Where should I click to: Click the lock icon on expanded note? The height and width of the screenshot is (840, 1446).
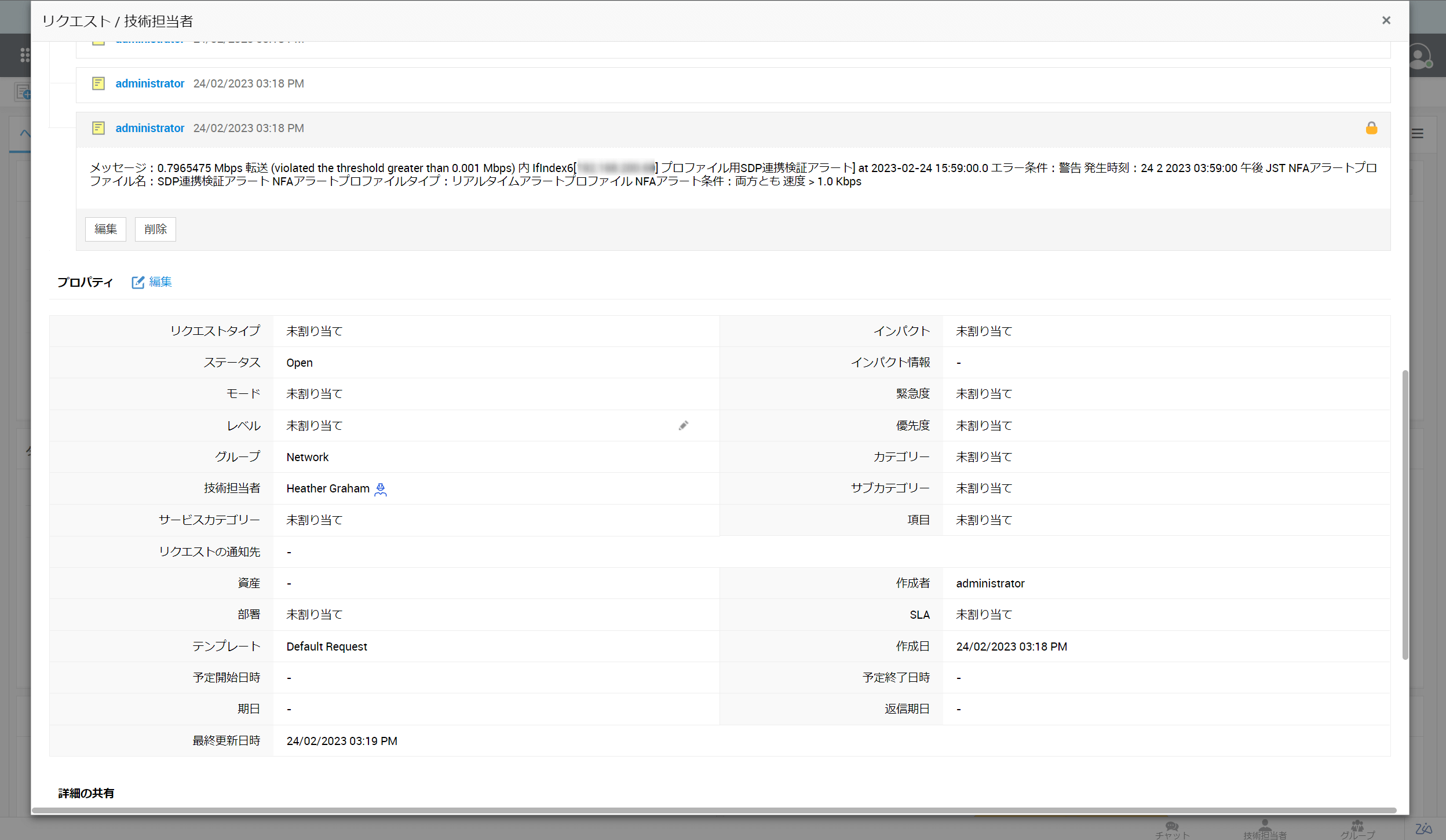(1371, 128)
